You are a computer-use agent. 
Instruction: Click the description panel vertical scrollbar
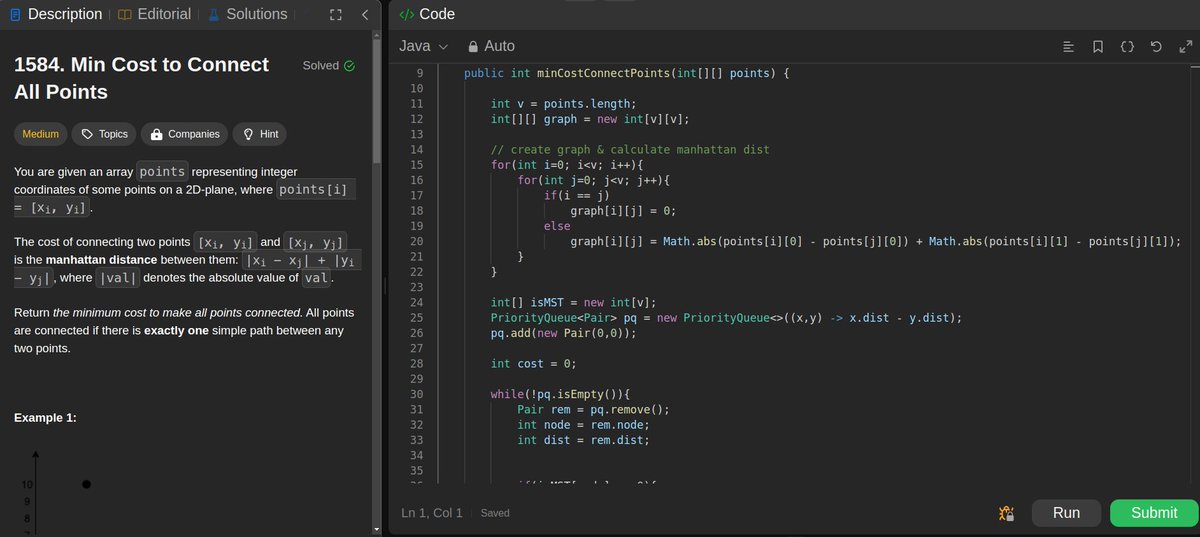(377, 100)
